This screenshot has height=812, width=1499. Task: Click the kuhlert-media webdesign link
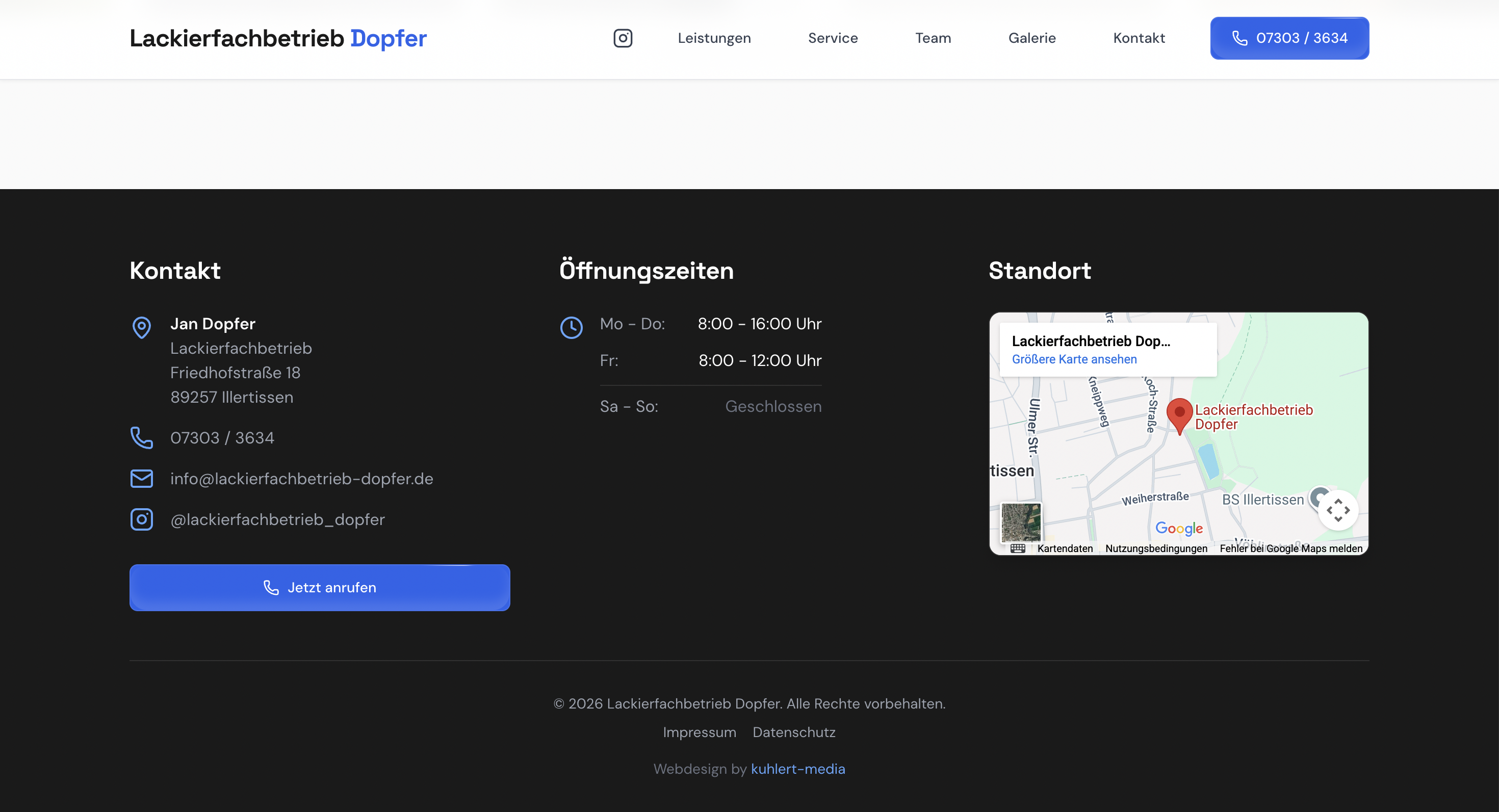tap(798, 768)
